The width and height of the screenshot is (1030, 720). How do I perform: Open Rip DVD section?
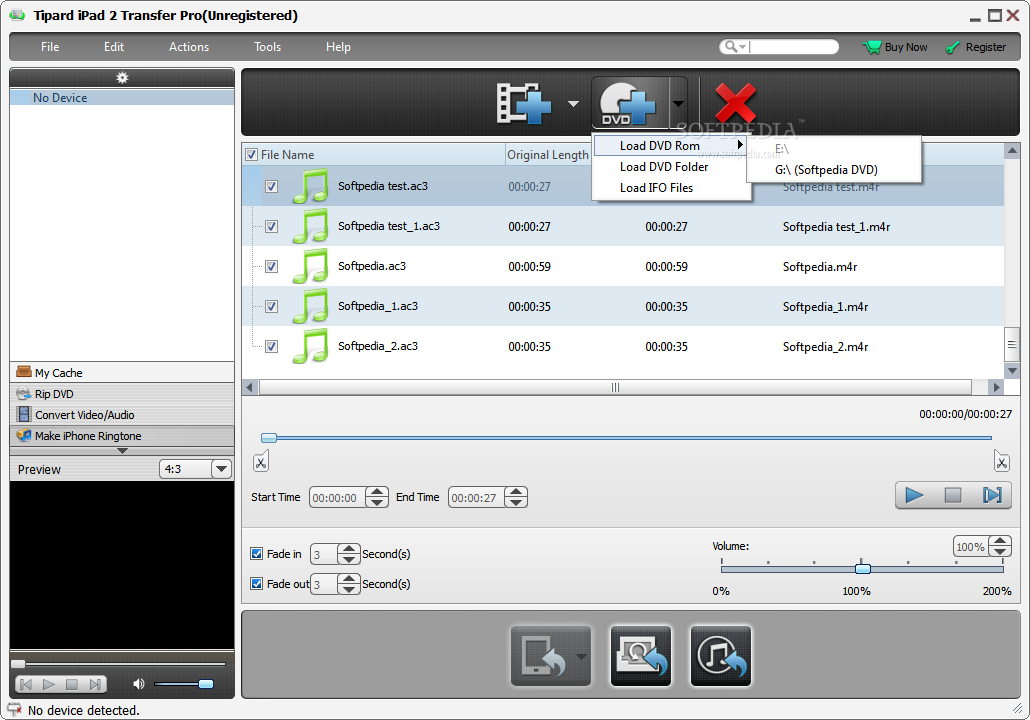(x=122, y=394)
